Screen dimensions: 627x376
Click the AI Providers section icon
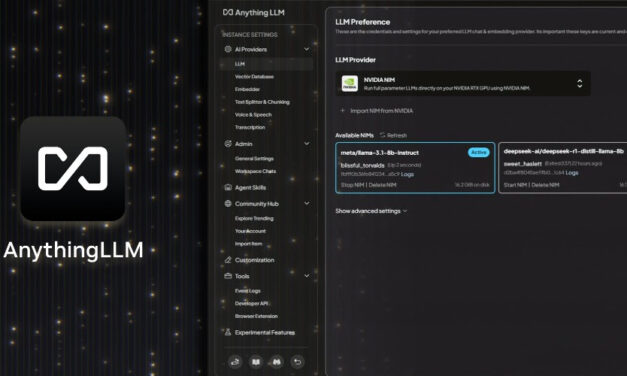click(x=228, y=49)
